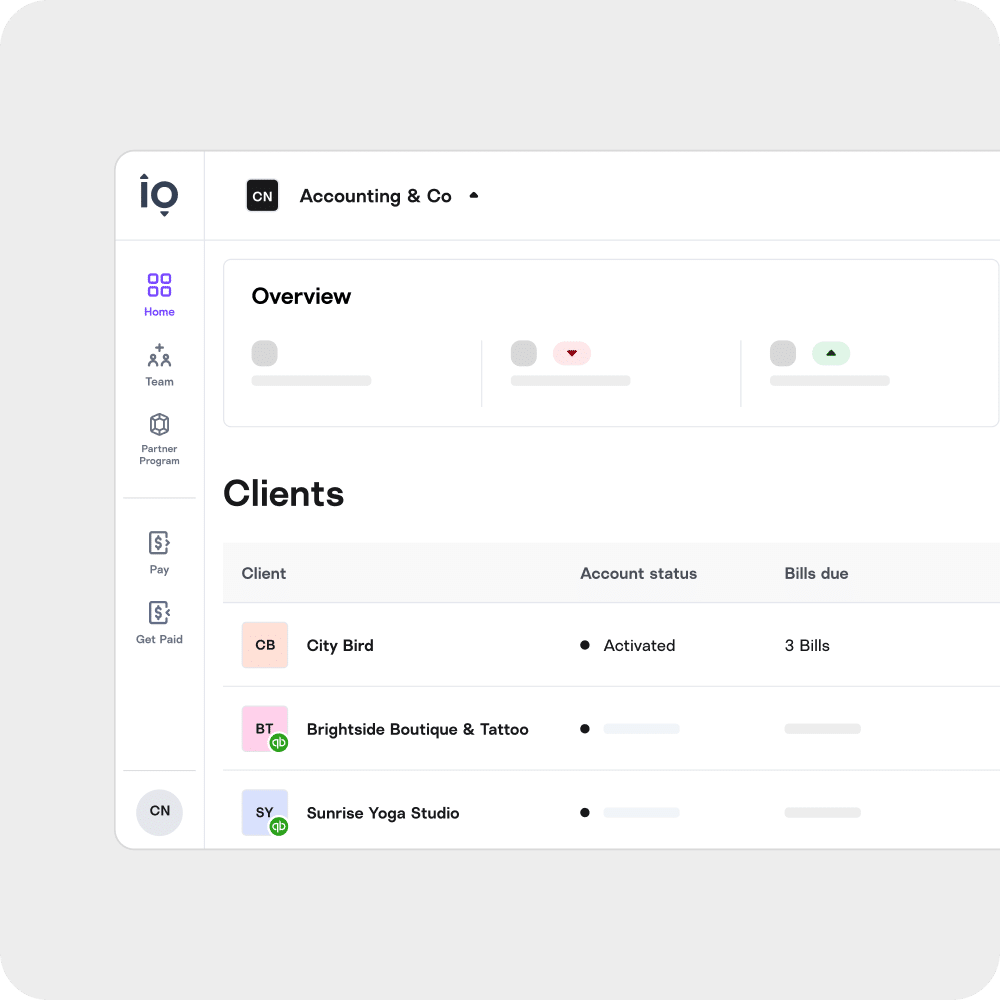Image resolution: width=1000 pixels, height=1000 pixels.
Task: Expand the Accounting & Co company switcher arrow
Action: pos(474,195)
